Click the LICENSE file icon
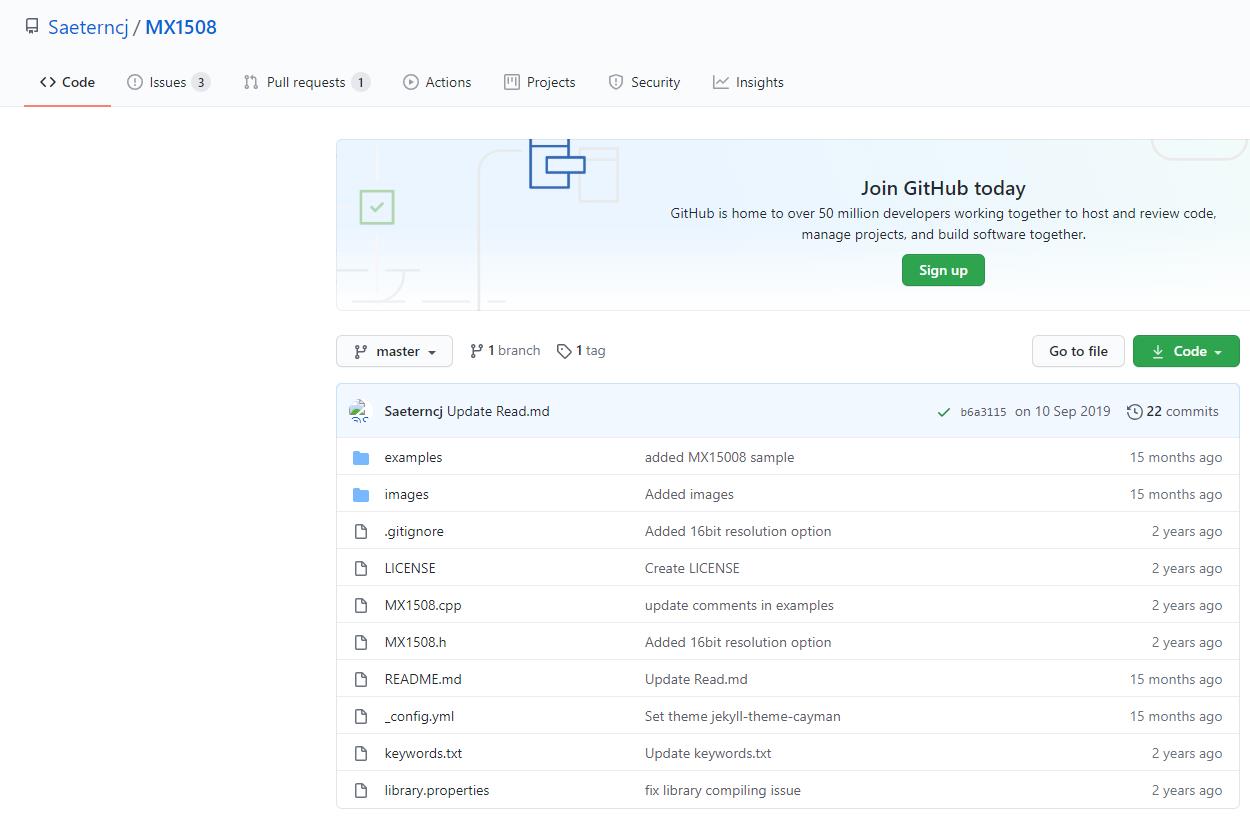Image resolution: width=1250 pixels, height=818 pixels. (361, 568)
